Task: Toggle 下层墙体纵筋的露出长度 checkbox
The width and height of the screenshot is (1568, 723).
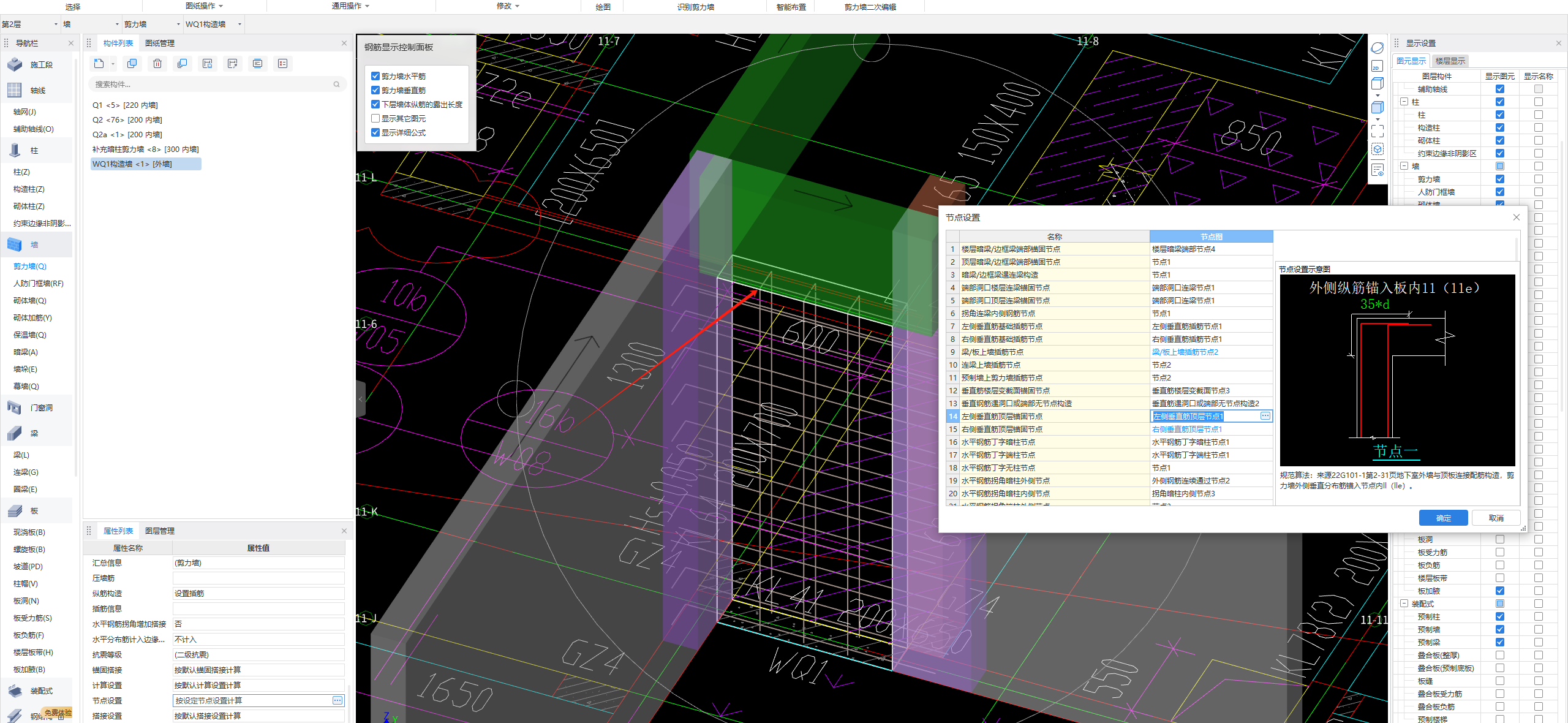Action: pos(375,104)
